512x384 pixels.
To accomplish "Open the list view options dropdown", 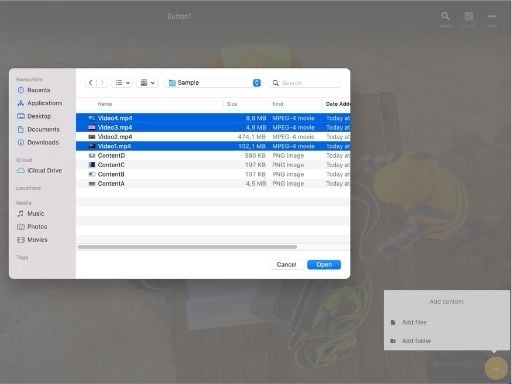I will tap(122, 83).
